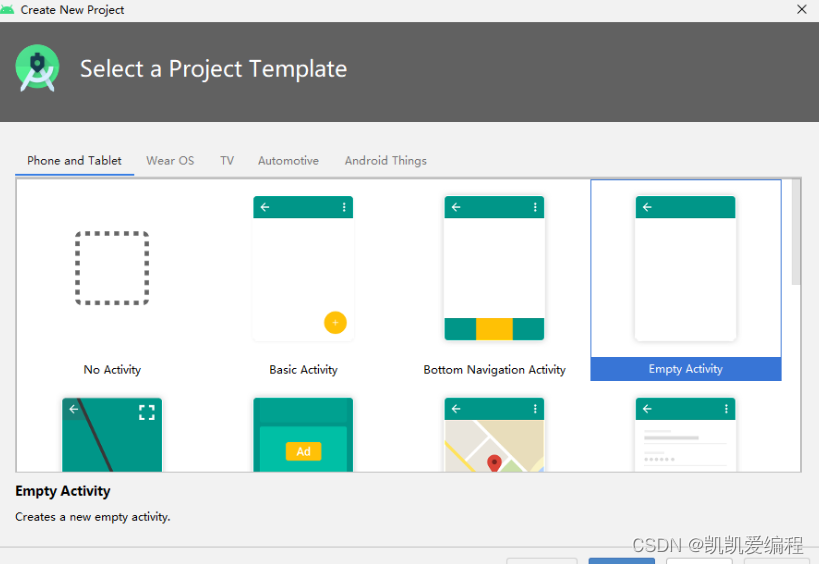
Task: Switch to the Automotive tab
Action: 288,161
